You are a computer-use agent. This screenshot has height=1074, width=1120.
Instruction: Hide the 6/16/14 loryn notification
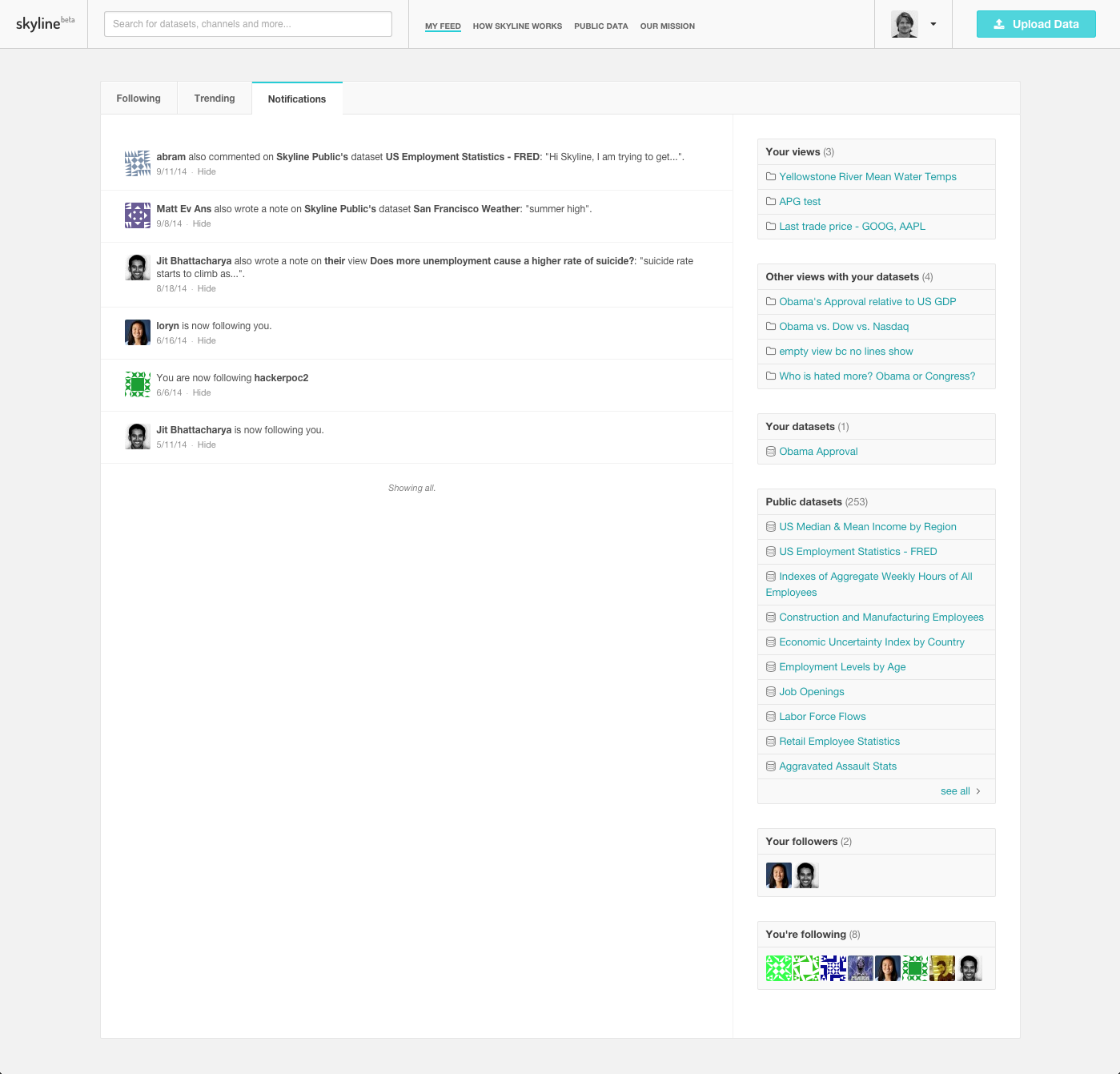pyautogui.click(x=207, y=340)
